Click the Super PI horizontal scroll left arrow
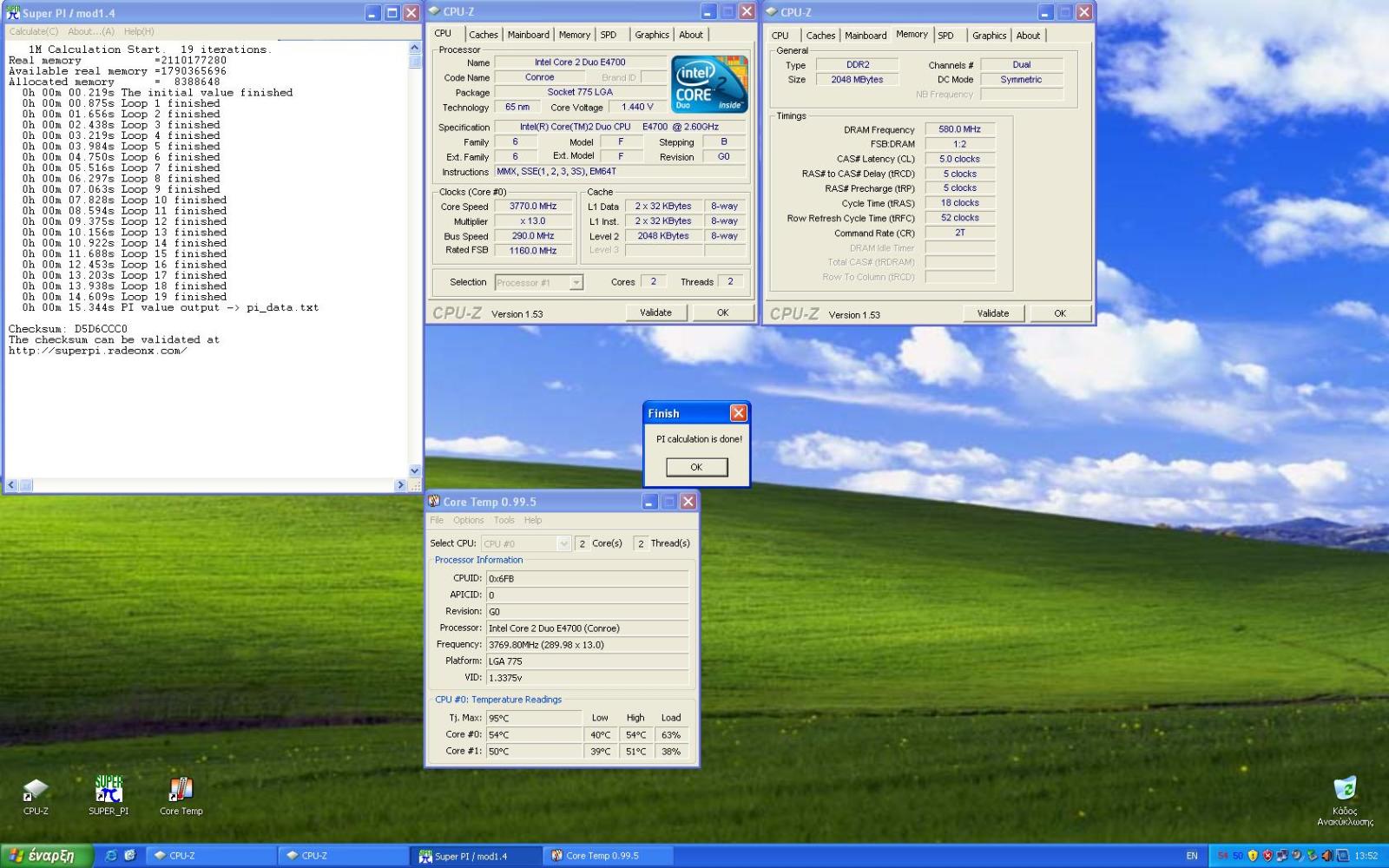 11,485
